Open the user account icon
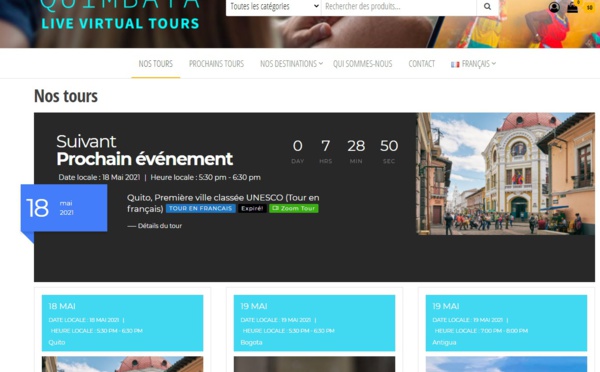Image resolution: width=600 pixels, height=372 pixels. click(554, 7)
